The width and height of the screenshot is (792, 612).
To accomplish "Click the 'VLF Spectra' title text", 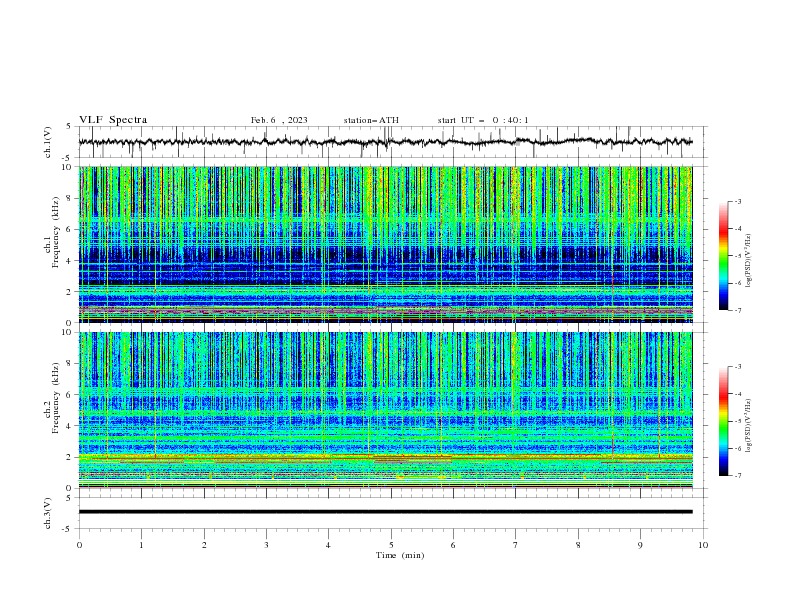I will 113,120.
